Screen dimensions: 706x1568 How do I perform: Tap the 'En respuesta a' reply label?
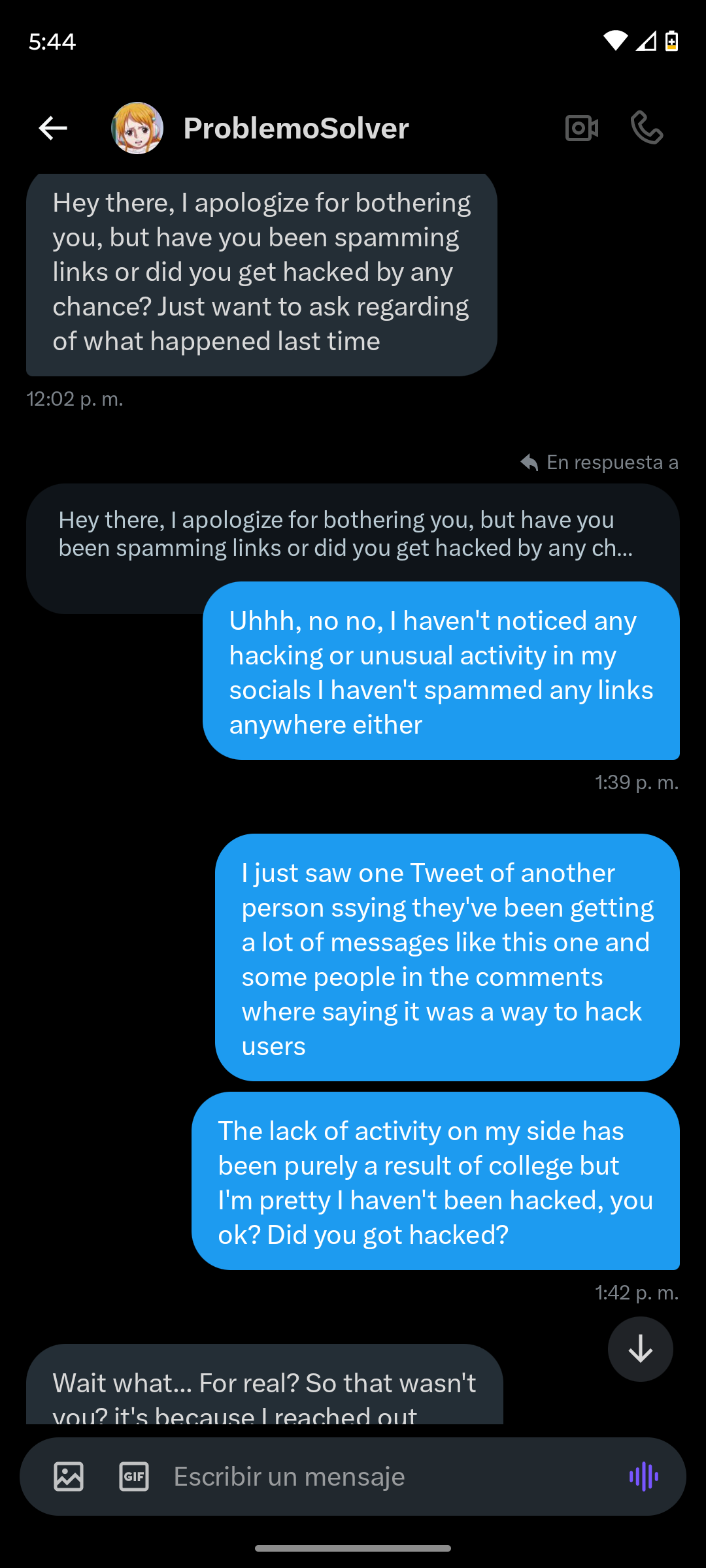600,463
